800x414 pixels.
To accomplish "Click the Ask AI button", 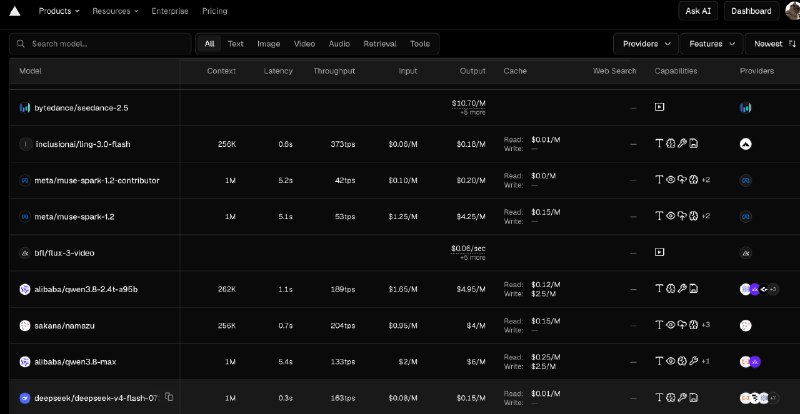I will (x=698, y=11).
